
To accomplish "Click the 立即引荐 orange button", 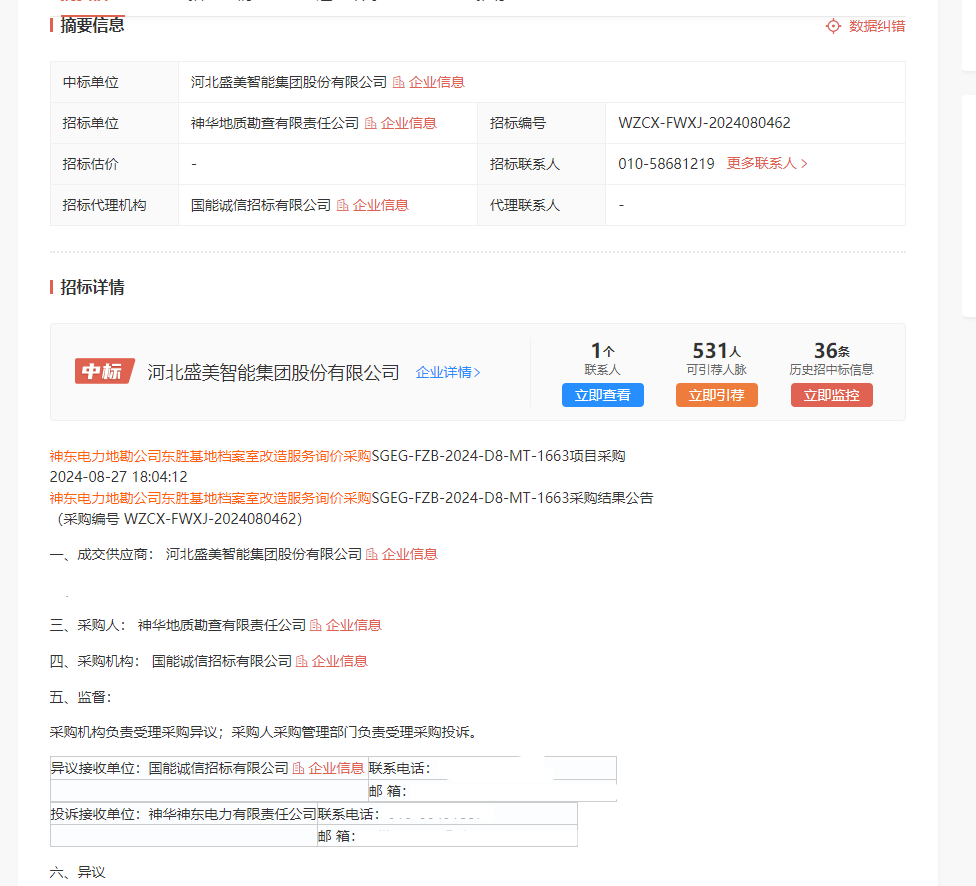I will pos(716,395).
